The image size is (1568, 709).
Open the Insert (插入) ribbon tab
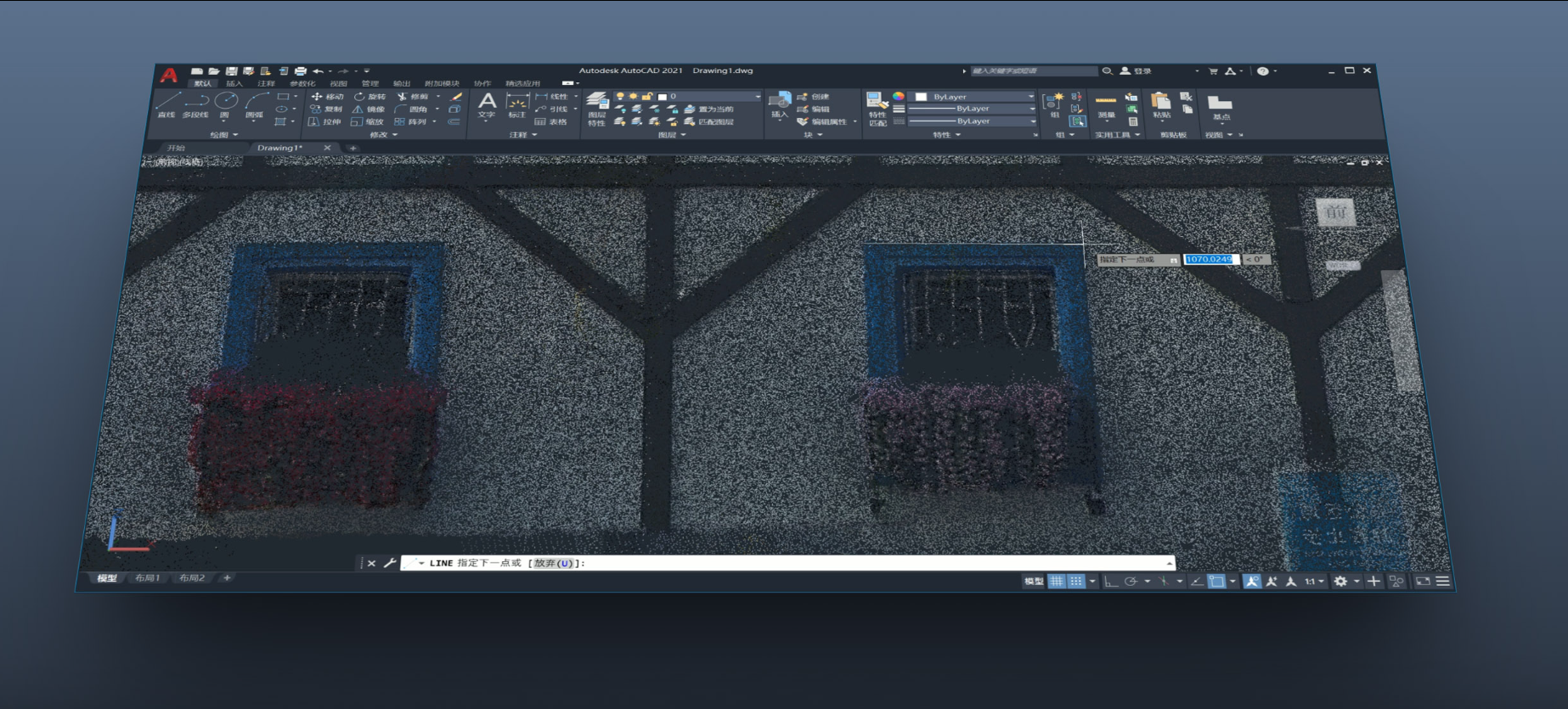pyautogui.click(x=234, y=84)
